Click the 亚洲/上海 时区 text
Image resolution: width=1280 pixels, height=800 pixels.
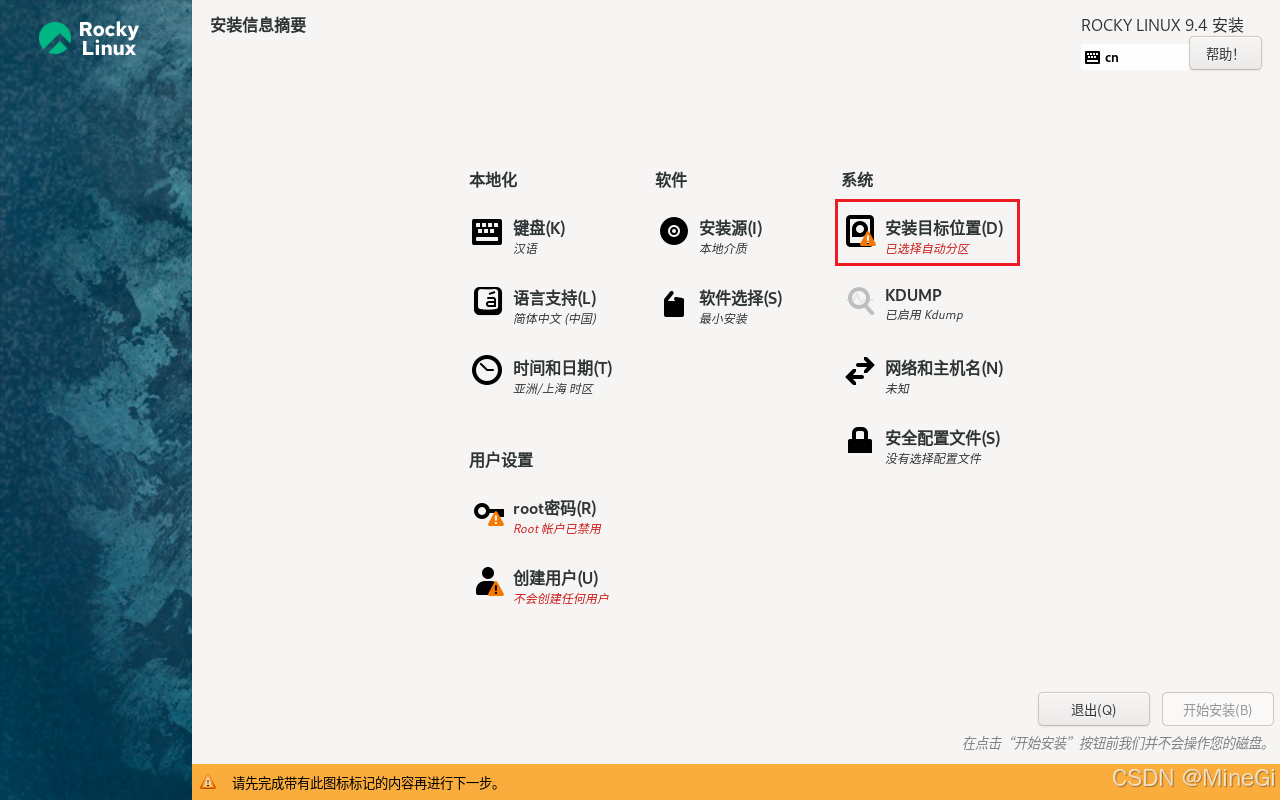pos(553,389)
